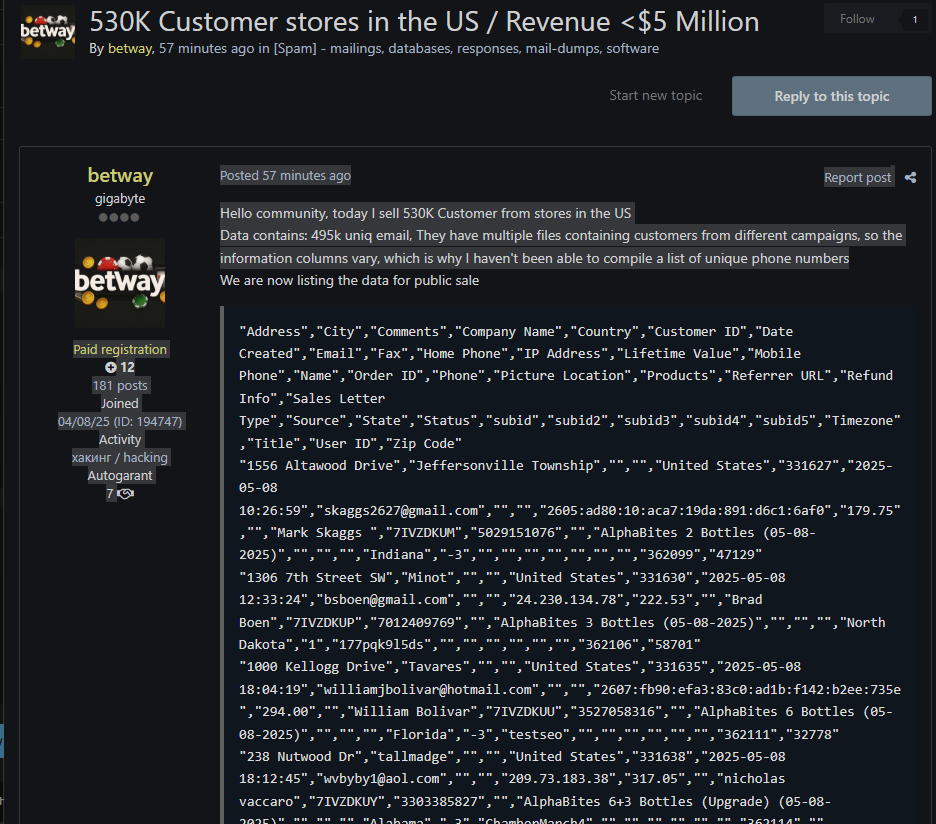Image resolution: width=936 pixels, height=824 pixels.
Task: Open the large betway profile picture in the post sidebar
Action: [120, 283]
